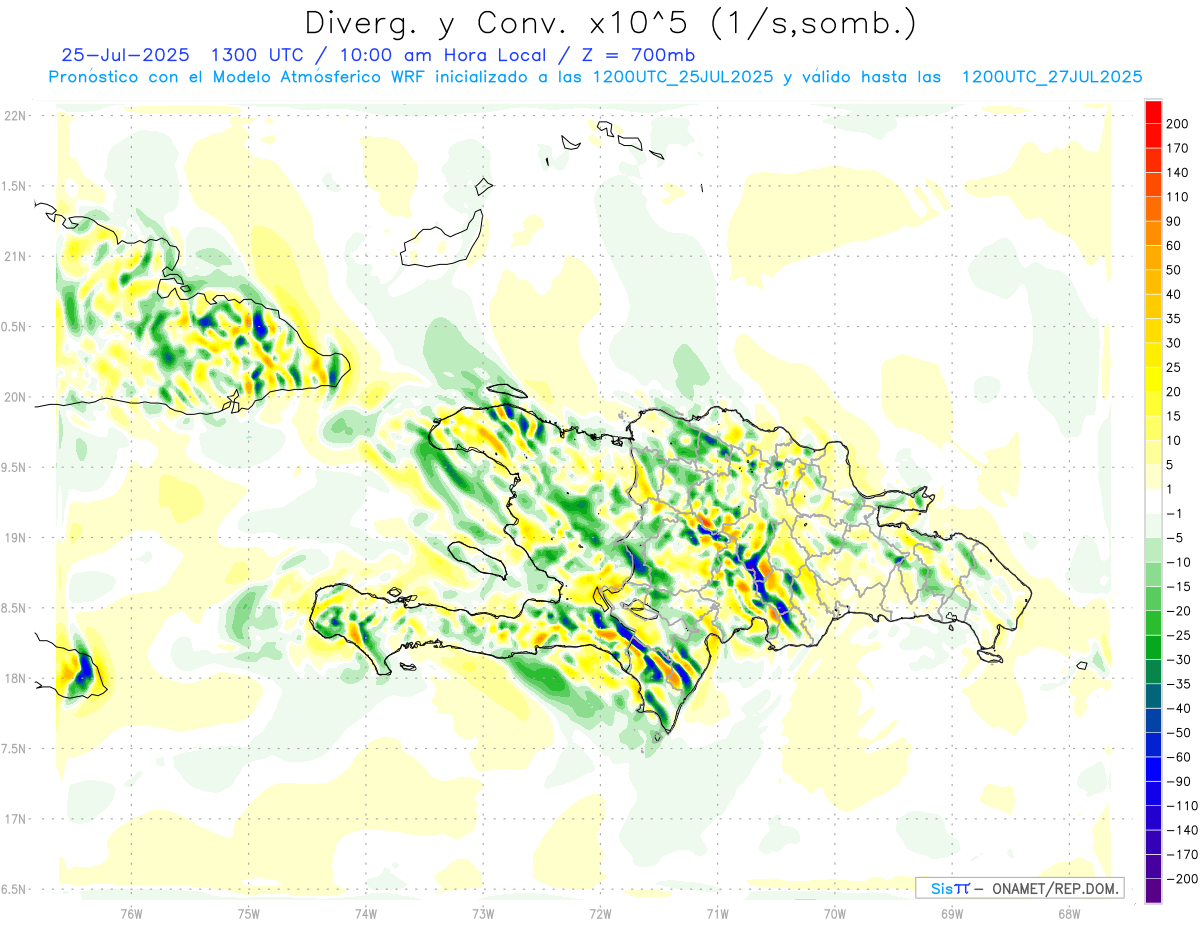Click the 60 value on the color scale

(x=1175, y=245)
